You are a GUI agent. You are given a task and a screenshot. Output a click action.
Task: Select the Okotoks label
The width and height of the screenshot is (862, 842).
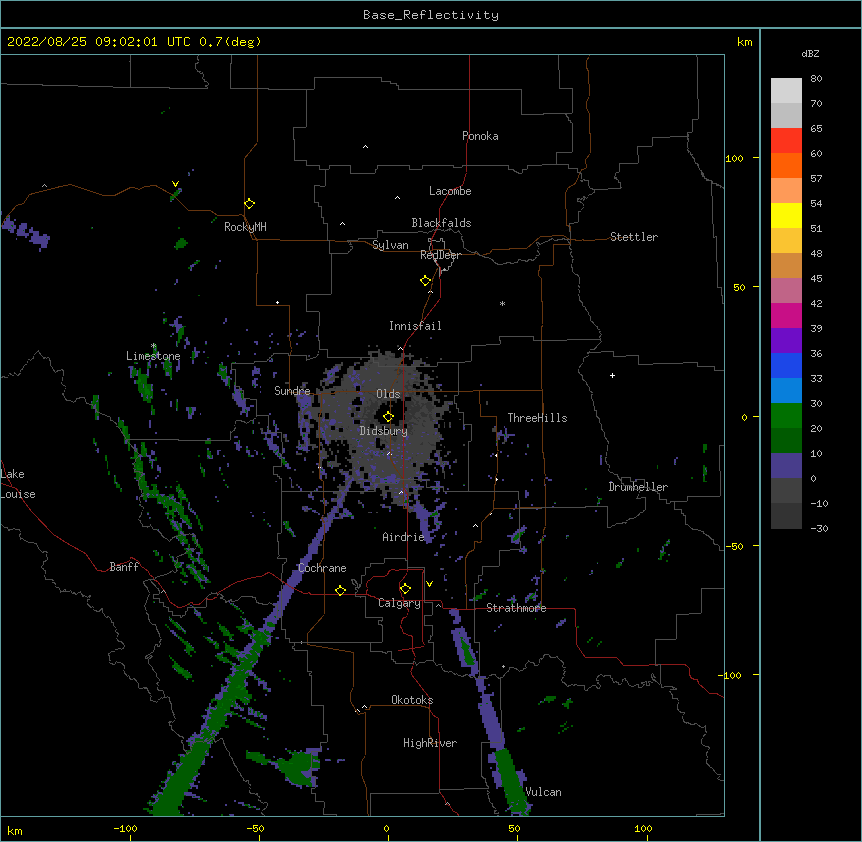coord(412,700)
